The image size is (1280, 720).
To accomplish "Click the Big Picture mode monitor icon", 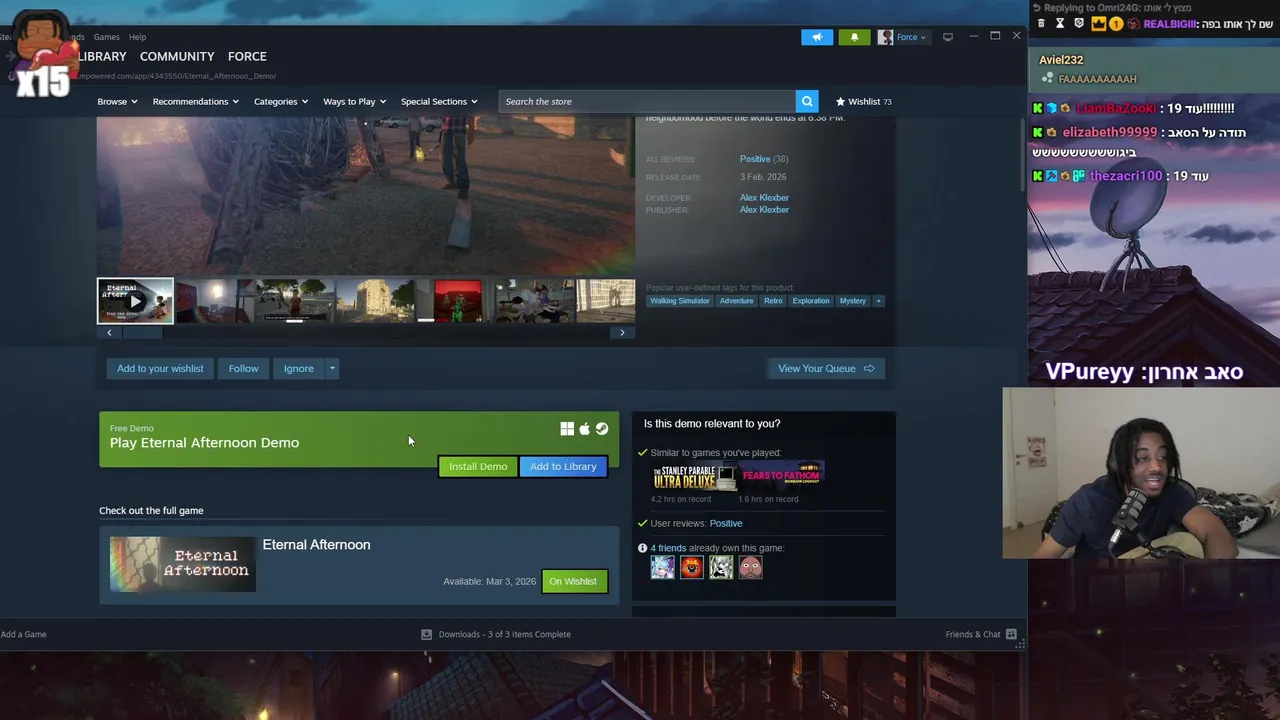I will tap(948, 37).
